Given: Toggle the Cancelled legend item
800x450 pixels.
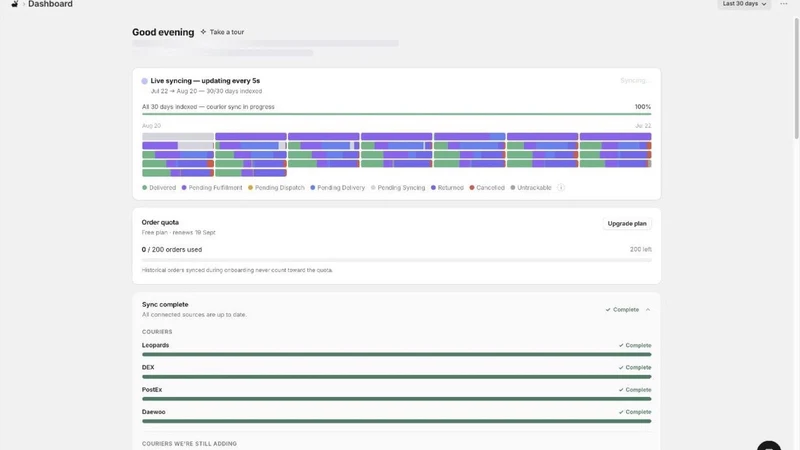Looking at the screenshot, I should click(487, 188).
